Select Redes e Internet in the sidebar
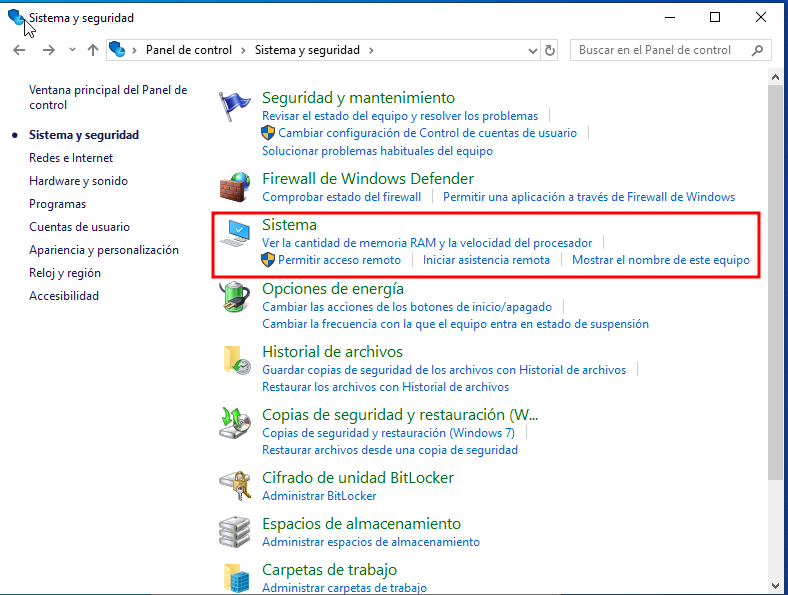The width and height of the screenshot is (788, 595). 71,158
